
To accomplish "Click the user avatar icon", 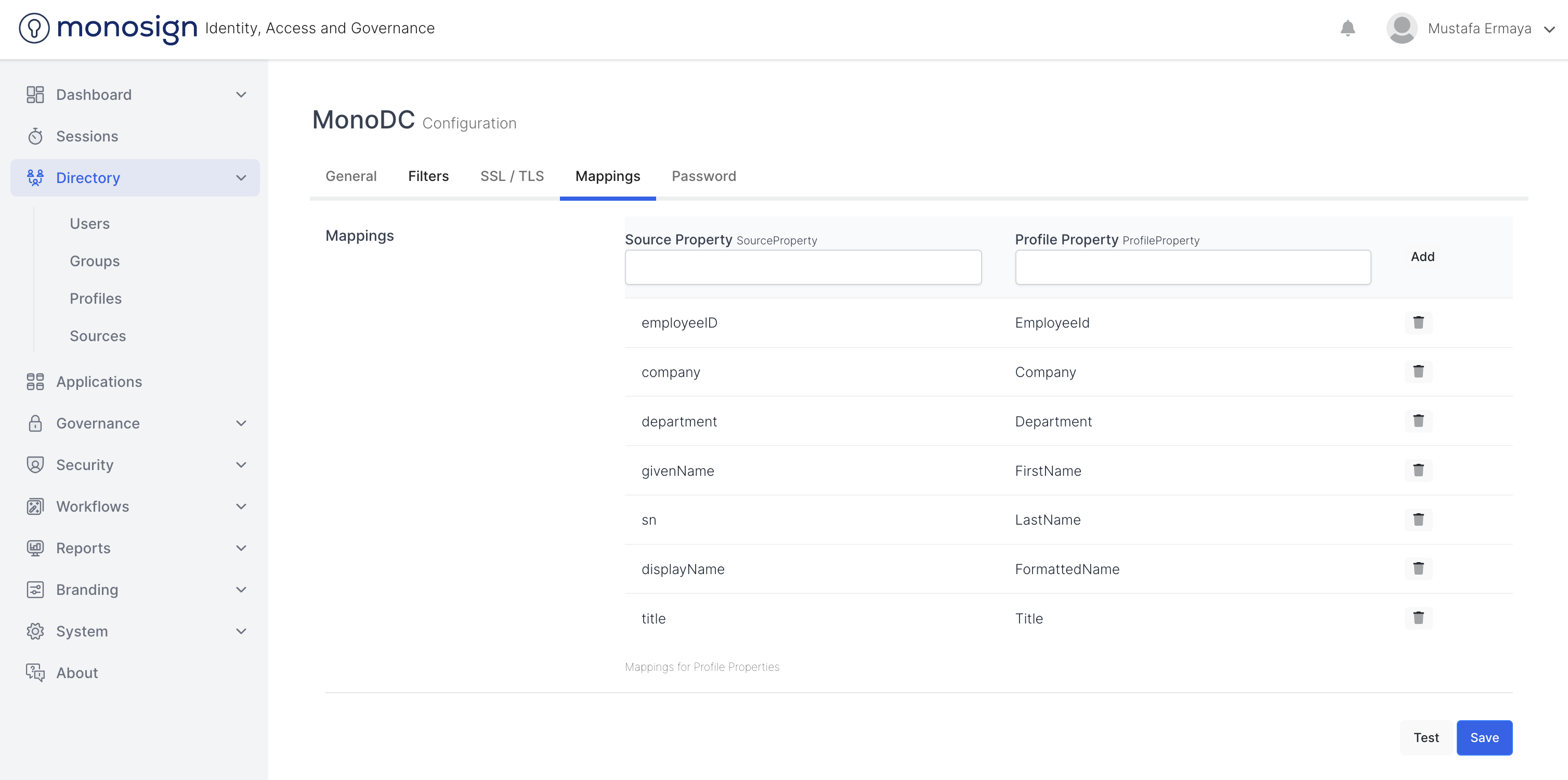I will [1401, 28].
